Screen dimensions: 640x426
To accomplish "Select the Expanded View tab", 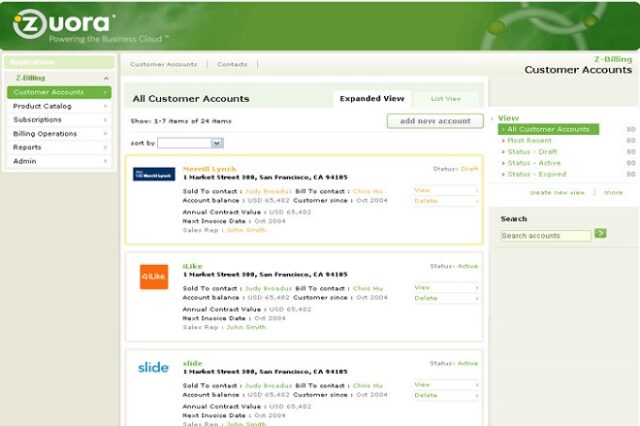I will (372, 99).
